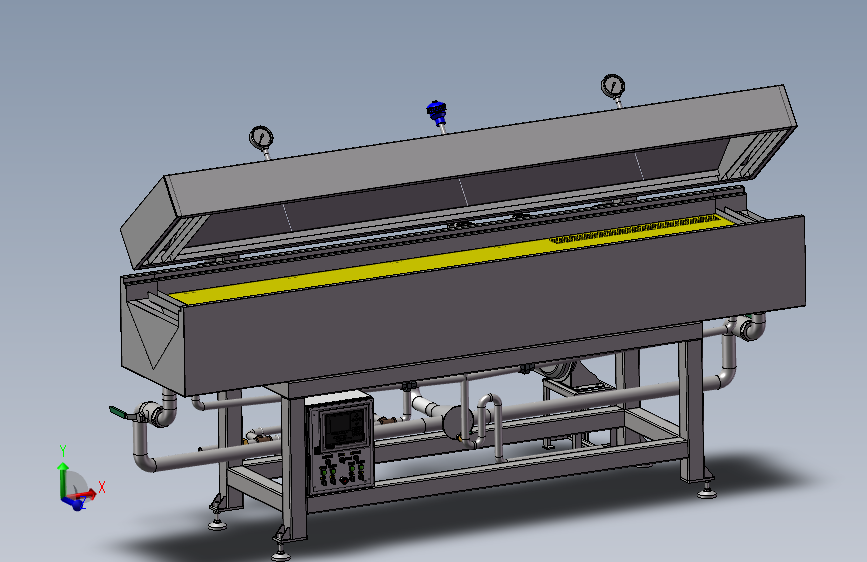Select the blue sensor head atop the lid
Viewport: 867px width, 562px height.
pos(436,112)
